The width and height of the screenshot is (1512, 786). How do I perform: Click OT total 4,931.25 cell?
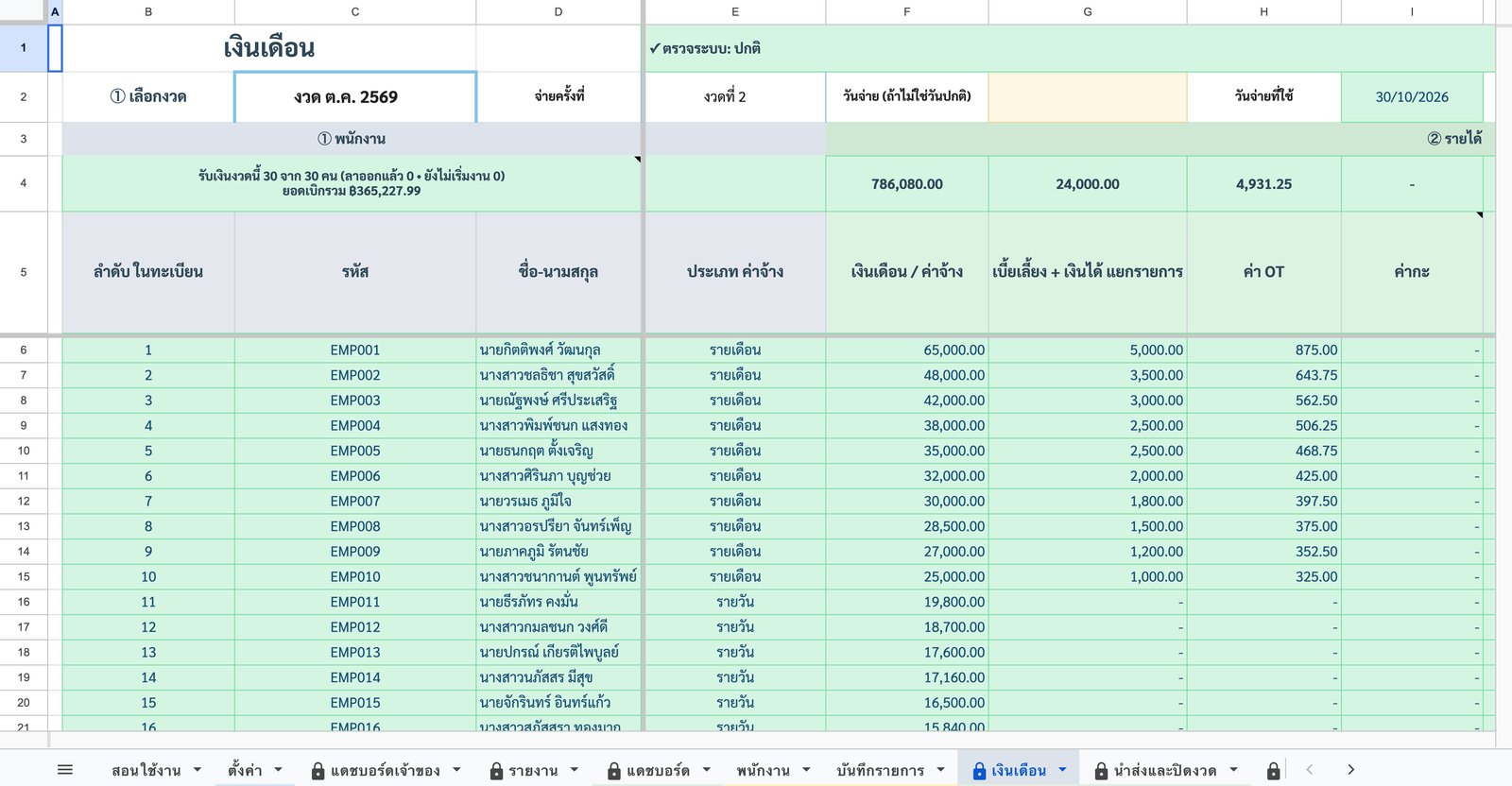tap(1263, 184)
